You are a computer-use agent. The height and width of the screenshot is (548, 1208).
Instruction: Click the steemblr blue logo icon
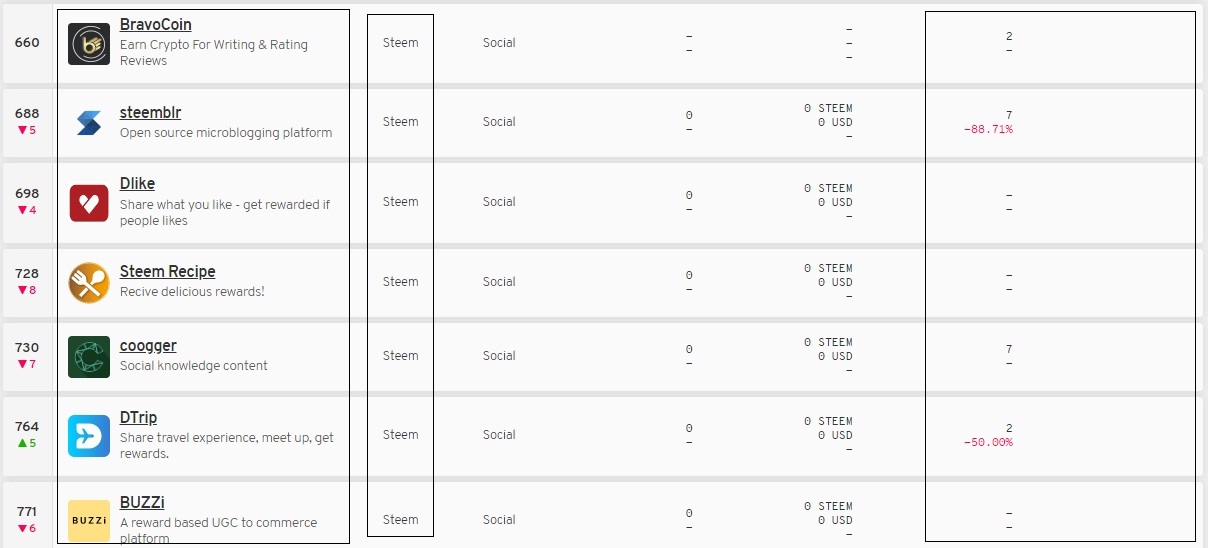click(89, 123)
